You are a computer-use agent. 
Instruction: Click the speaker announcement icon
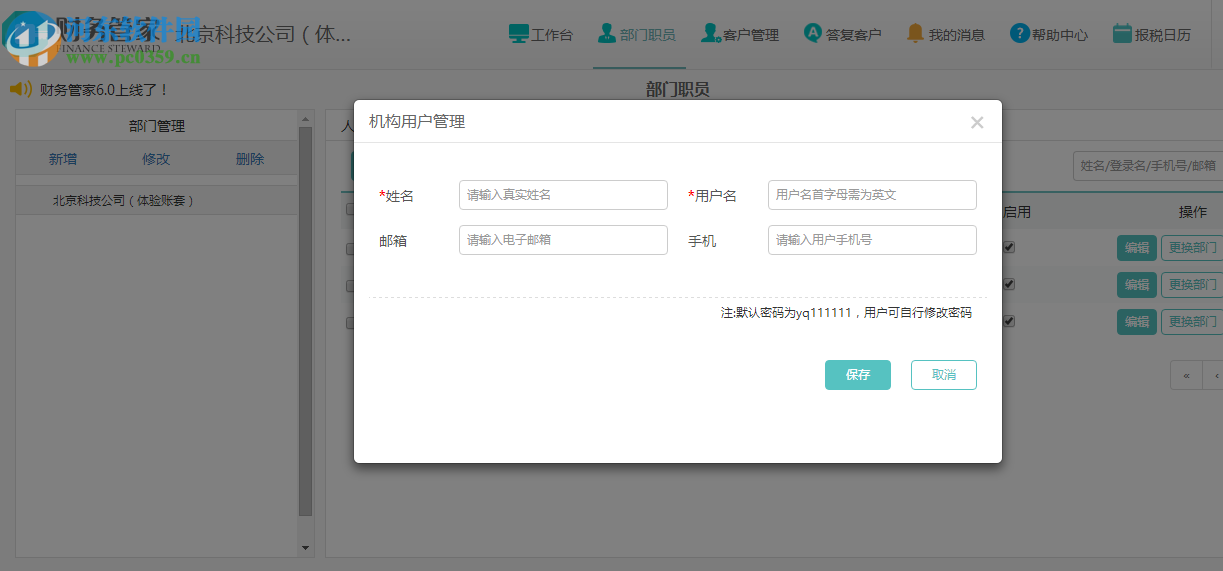(x=21, y=89)
